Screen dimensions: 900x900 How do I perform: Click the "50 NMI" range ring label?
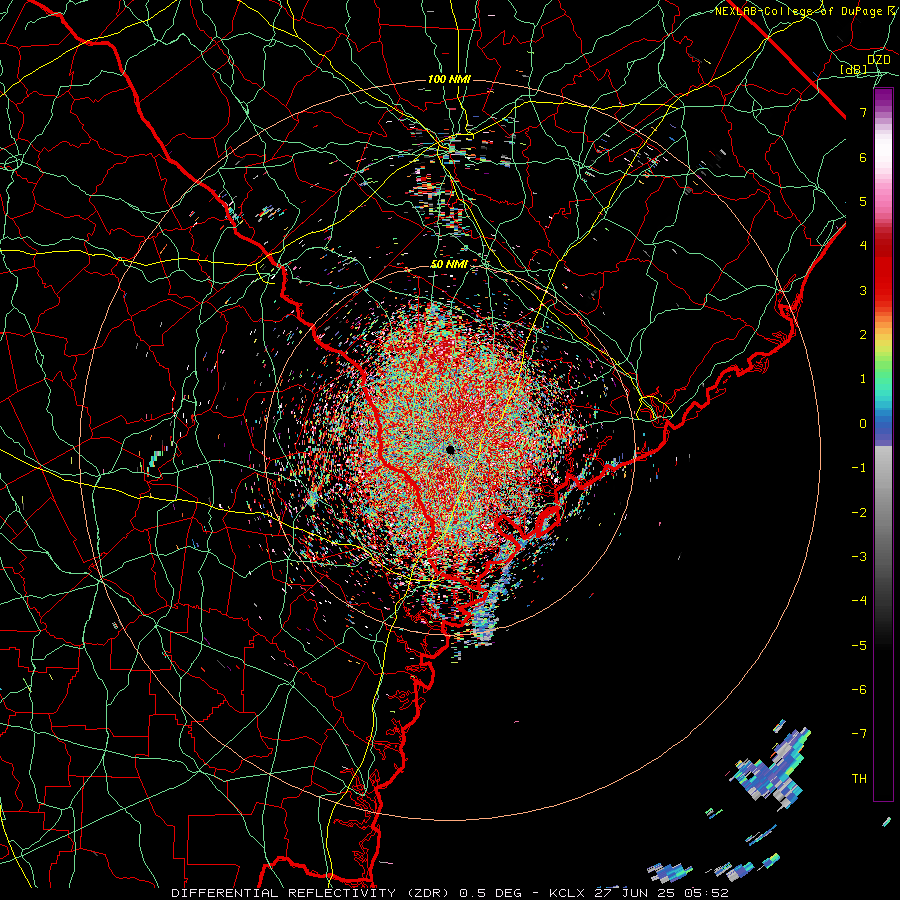tap(449, 264)
